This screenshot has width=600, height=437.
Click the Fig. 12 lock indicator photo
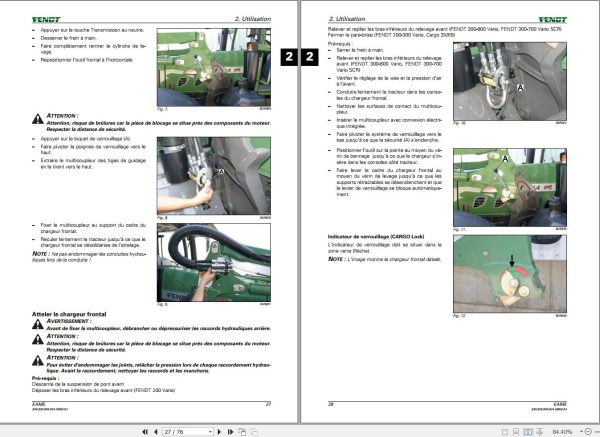(x=510, y=274)
